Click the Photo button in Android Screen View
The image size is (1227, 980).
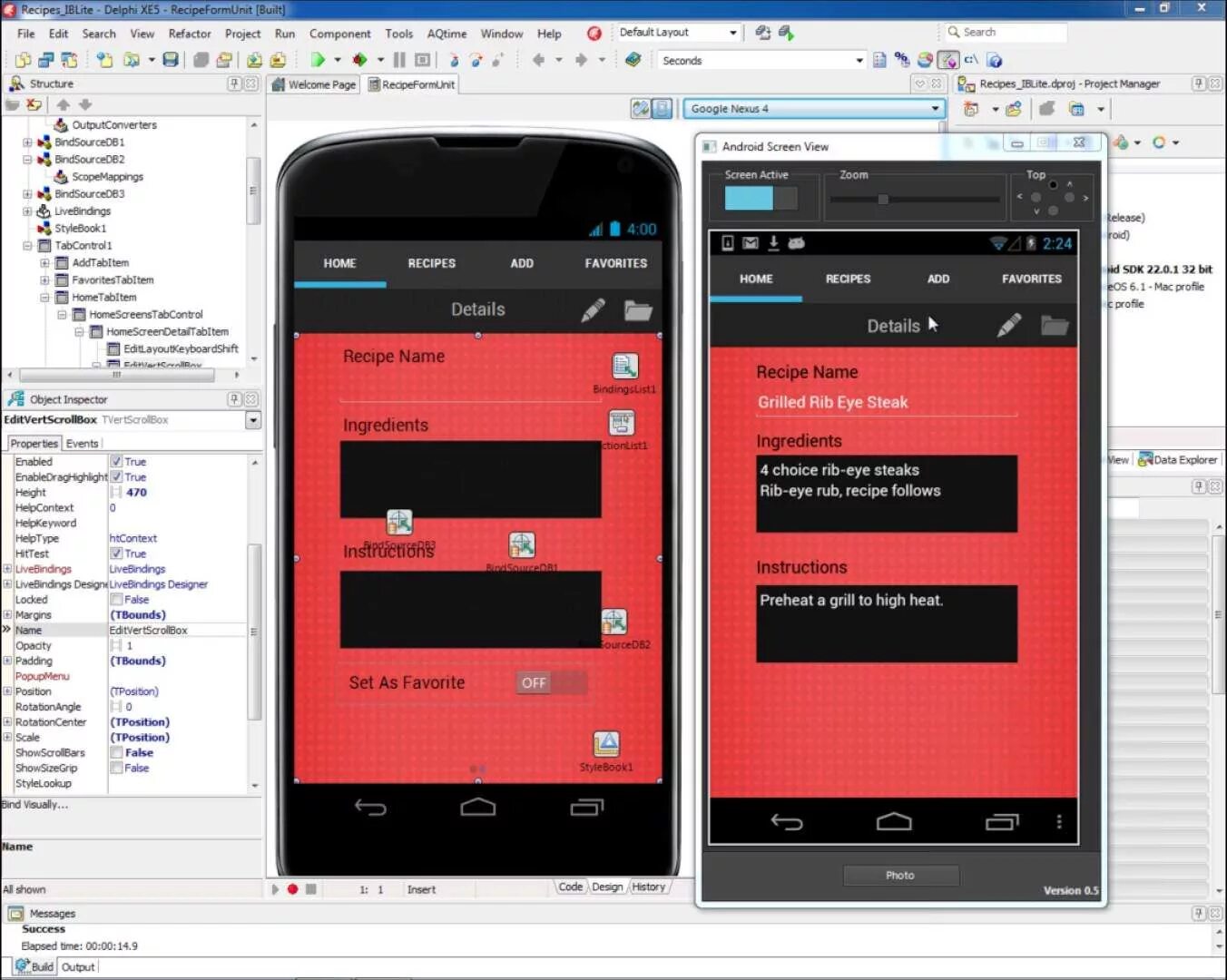coord(900,876)
